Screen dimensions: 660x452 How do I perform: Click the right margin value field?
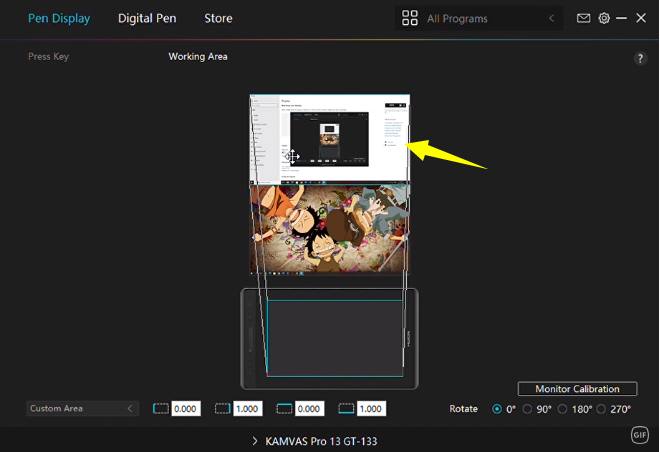(248, 409)
